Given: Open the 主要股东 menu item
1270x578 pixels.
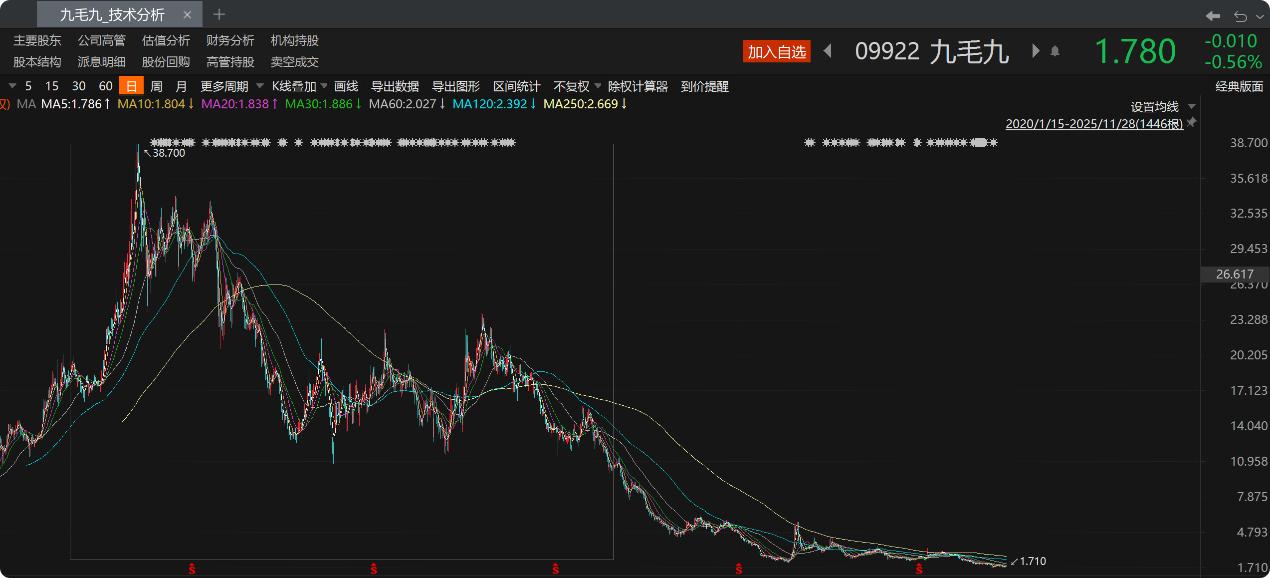Looking at the screenshot, I should [x=37, y=40].
